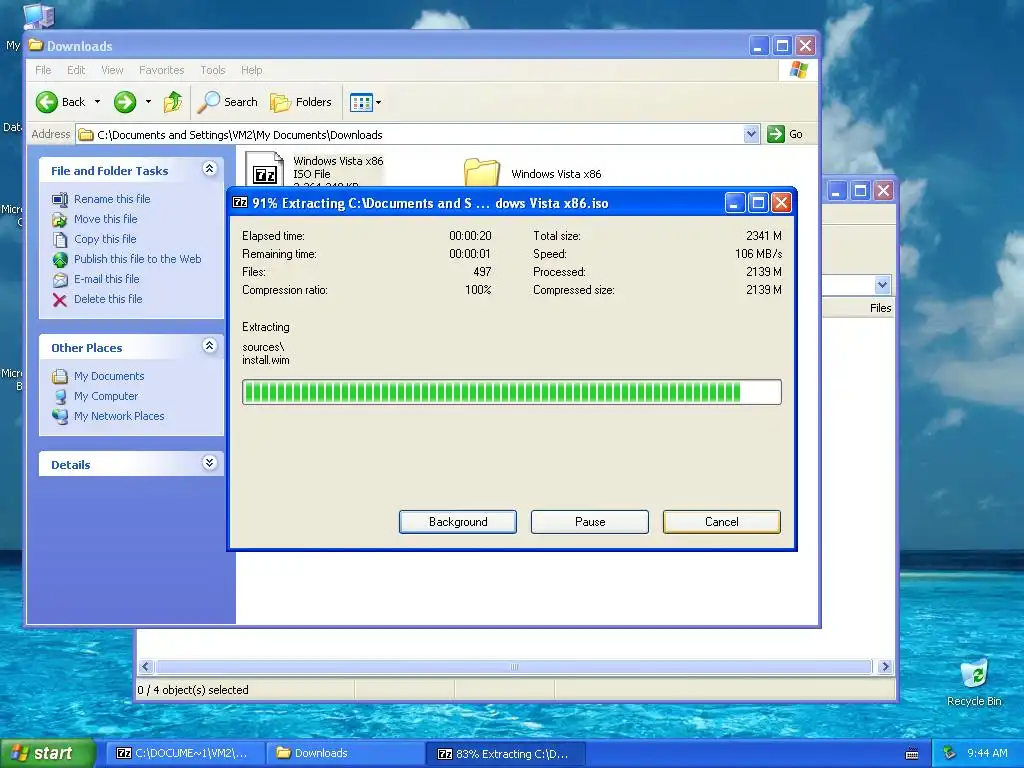Viewport: 1024px width, 768px height.
Task: Switch to C:\DOCUME~1\VM2 taskbar item
Action: tap(184, 753)
